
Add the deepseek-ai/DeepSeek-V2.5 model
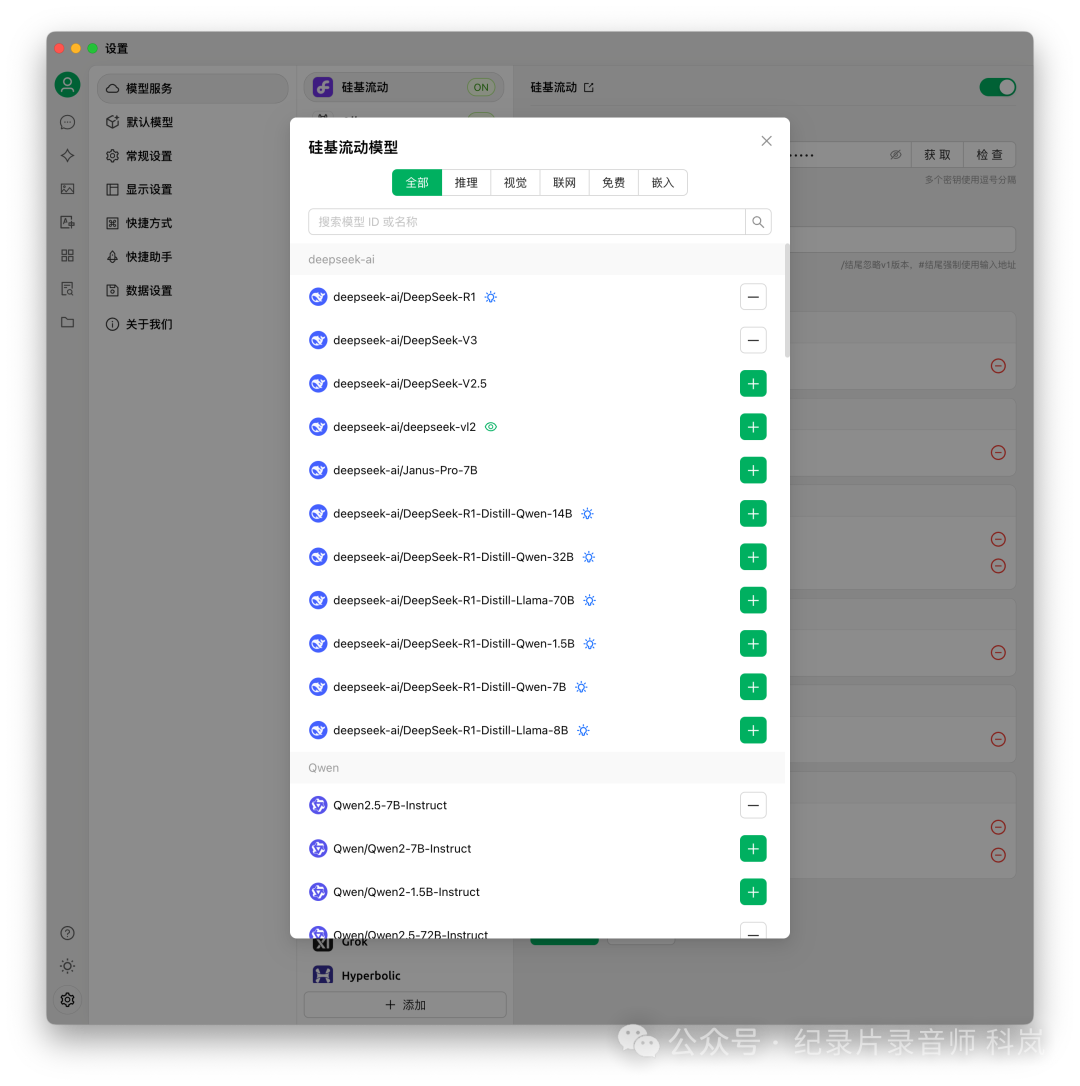pyautogui.click(x=753, y=384)
